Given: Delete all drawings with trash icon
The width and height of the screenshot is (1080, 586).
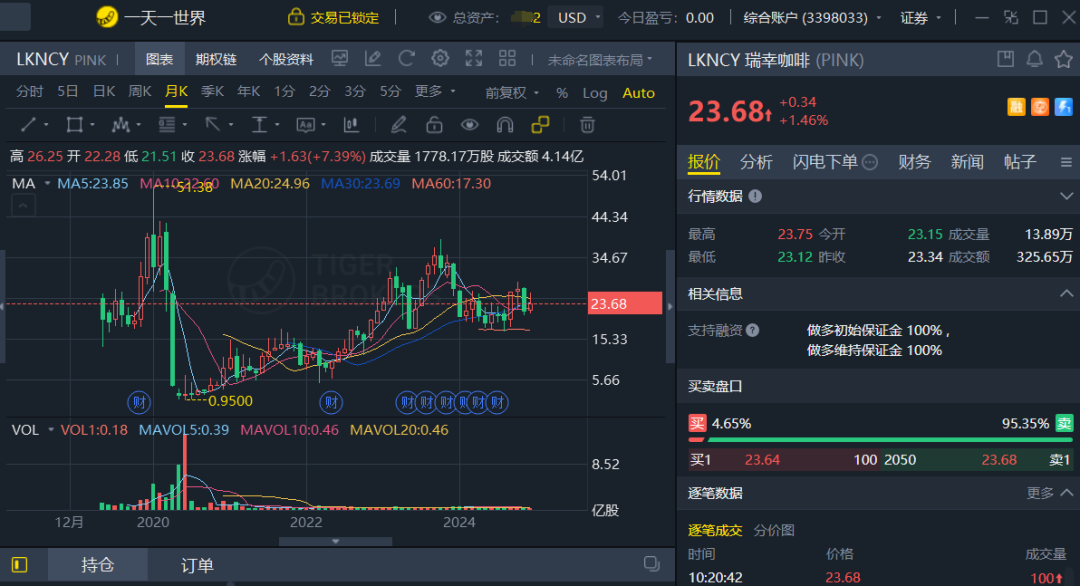Looking at the screenshot, I should coord(587,125).
